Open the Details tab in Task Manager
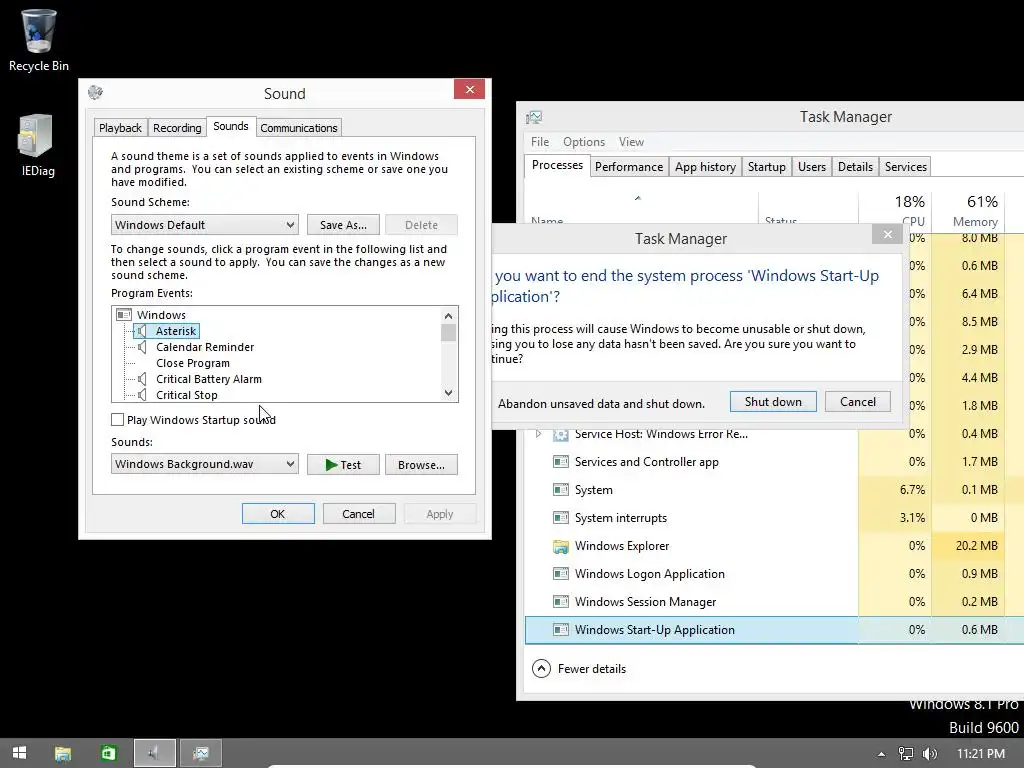Viewport: 1024px width, 768px height. point(856,167)
